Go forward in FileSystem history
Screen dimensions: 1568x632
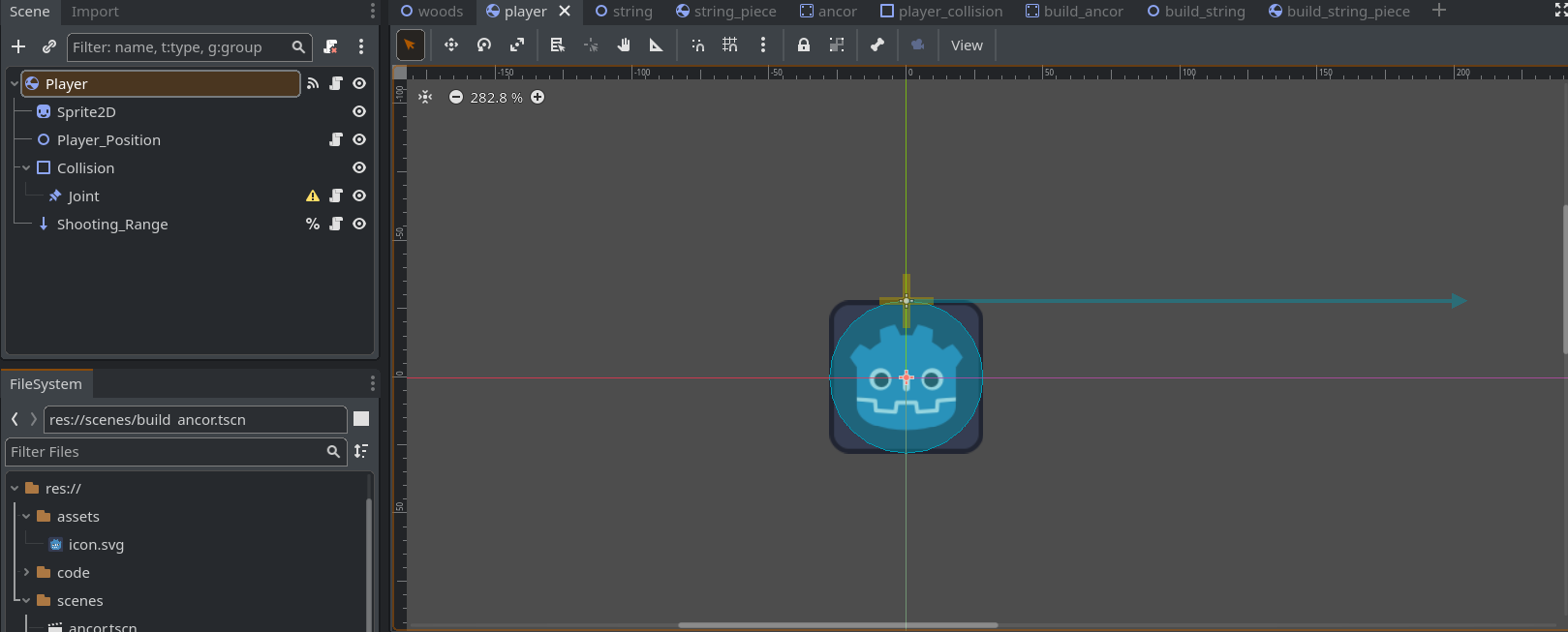34,419
